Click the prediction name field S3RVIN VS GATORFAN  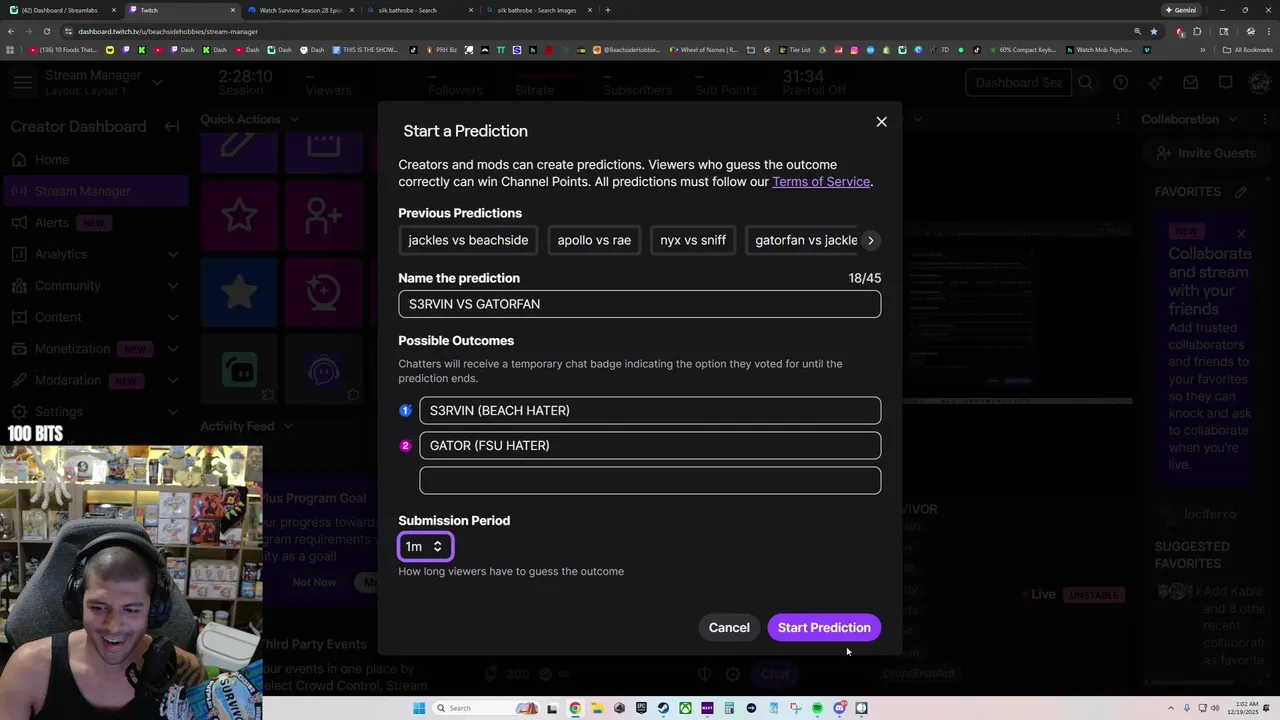tap(640, 304)
